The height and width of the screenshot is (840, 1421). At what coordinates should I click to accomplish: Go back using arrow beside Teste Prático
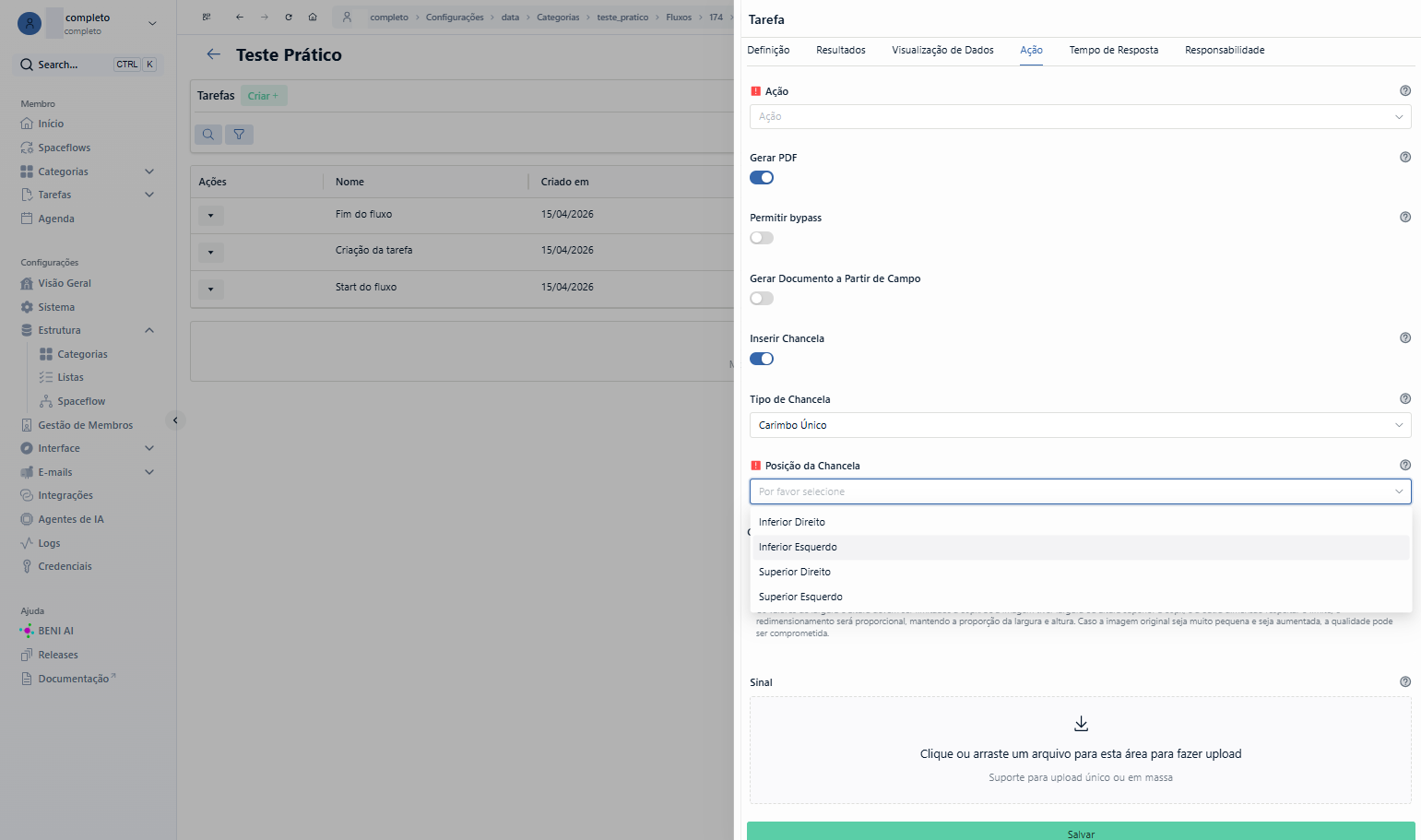click(x=213, y=54)
